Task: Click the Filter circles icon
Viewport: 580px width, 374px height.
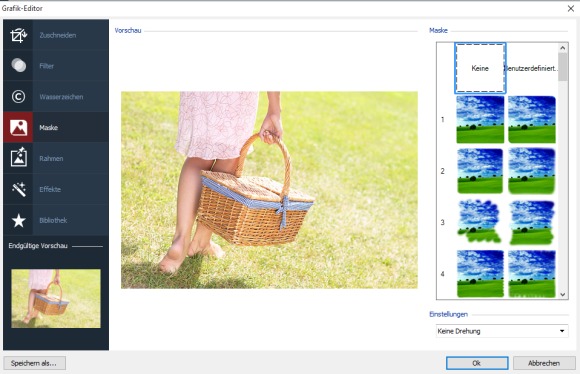Action: coord(18,66)
